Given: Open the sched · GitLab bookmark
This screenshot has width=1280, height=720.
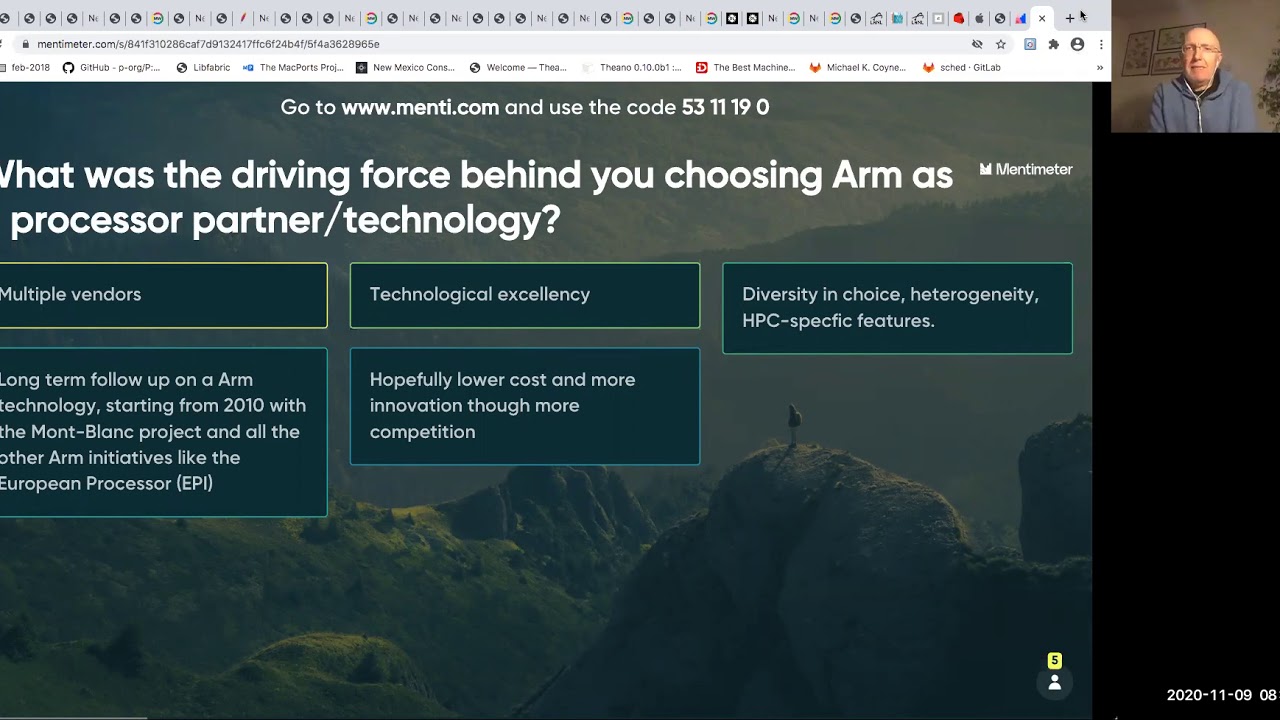Looking at the screenshot, I should coord(962,68).
